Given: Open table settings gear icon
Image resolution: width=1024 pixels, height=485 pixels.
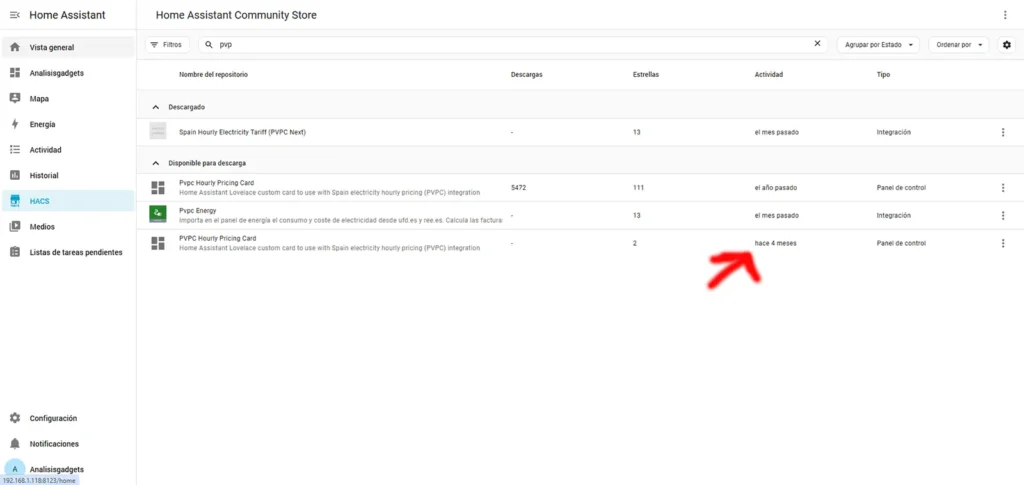Looking at the screenshot, I should (1006, 44).
